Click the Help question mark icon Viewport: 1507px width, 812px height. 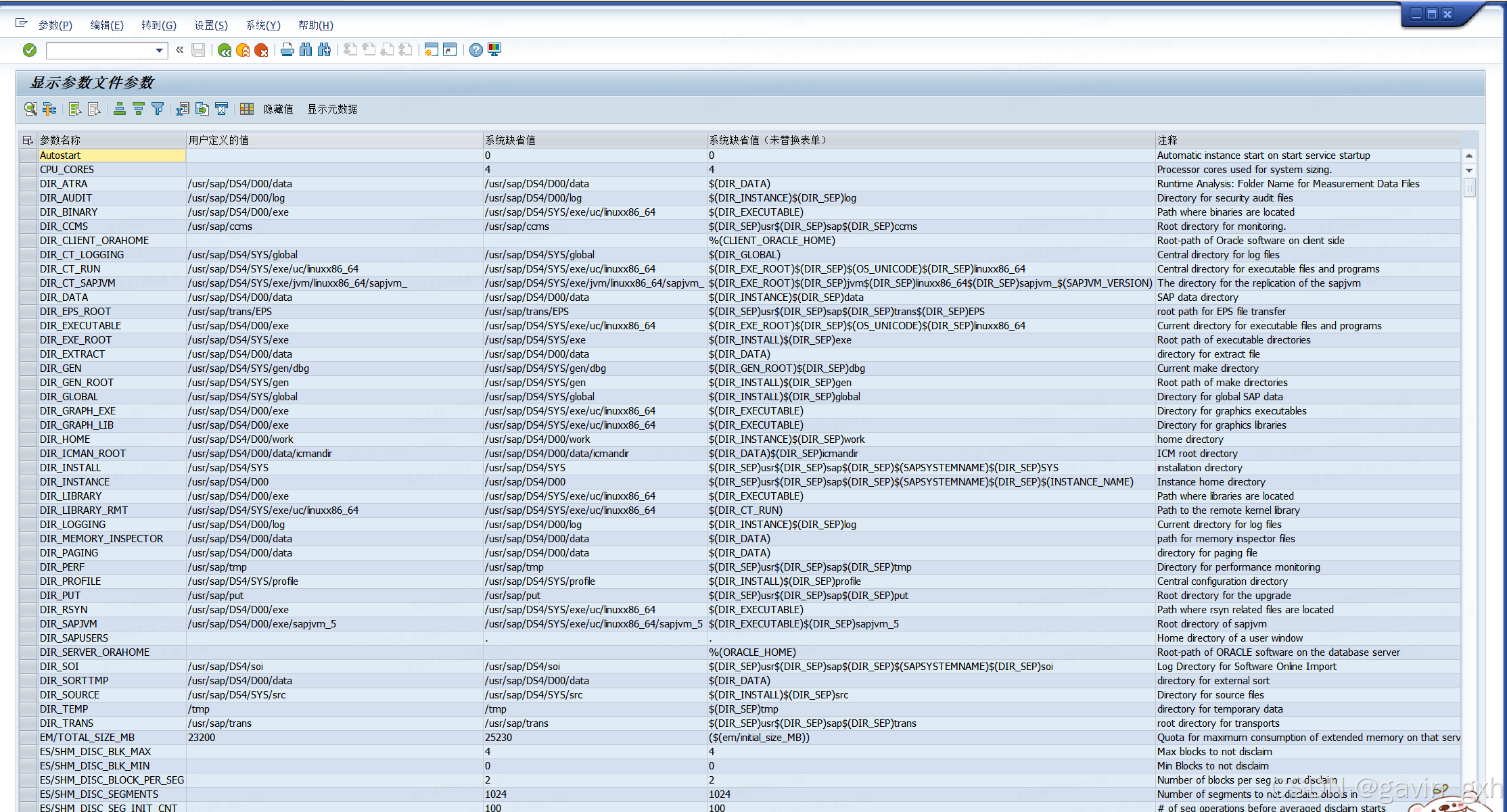476,49
